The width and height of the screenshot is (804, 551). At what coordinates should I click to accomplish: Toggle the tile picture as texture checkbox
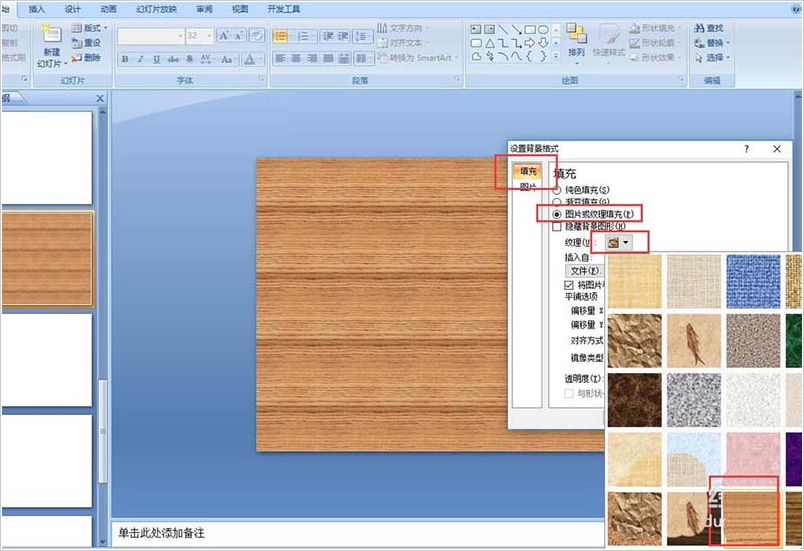point(569,285)
